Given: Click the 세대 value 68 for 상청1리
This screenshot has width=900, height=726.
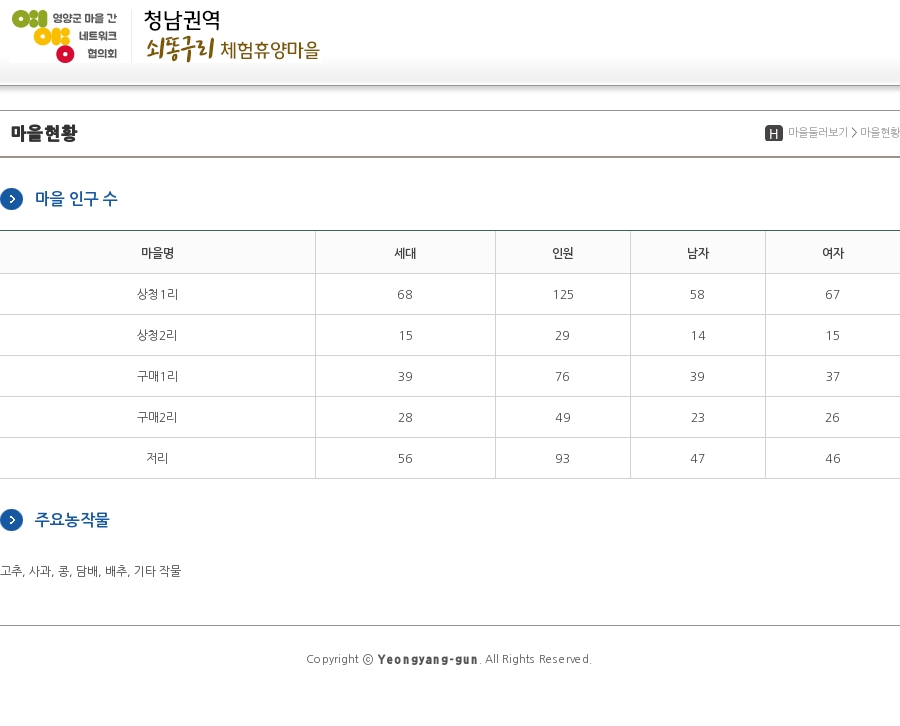Looking at the screenshot, I should [x=405, y=294].
